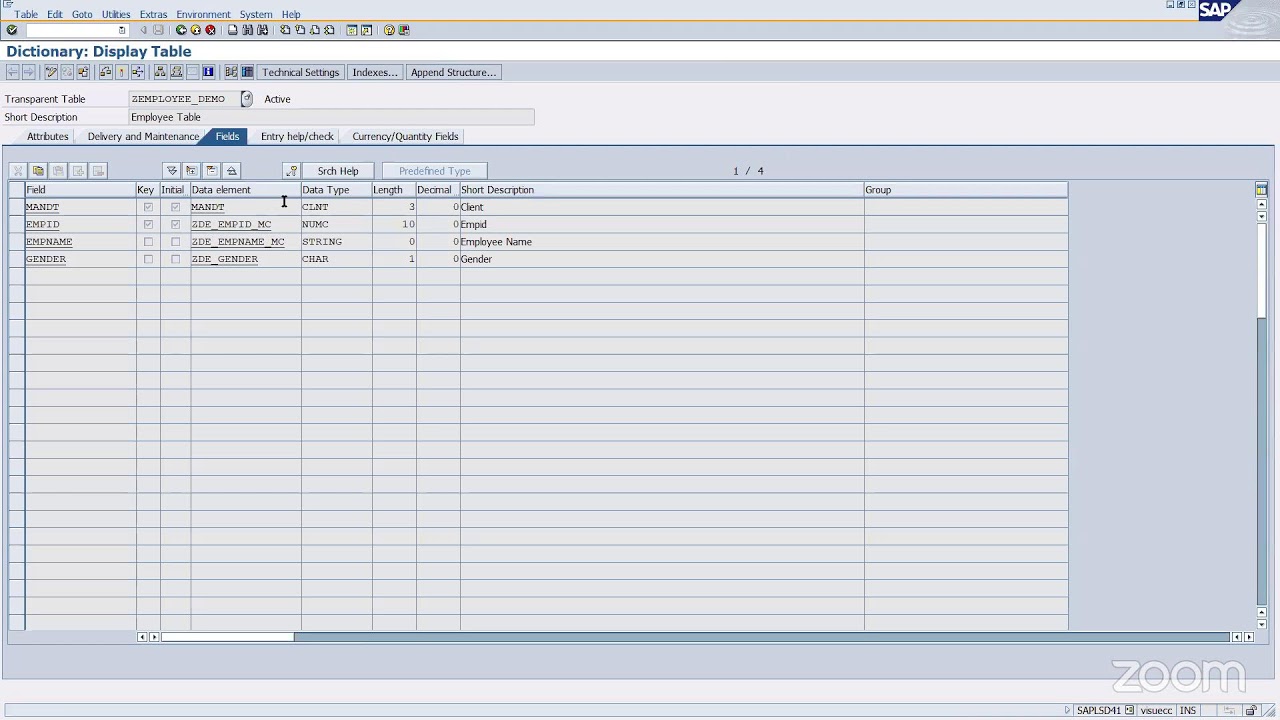Go to first page icon
Image resolution: width=1280 pixels, height=720 pixels.
pos(285,30)
